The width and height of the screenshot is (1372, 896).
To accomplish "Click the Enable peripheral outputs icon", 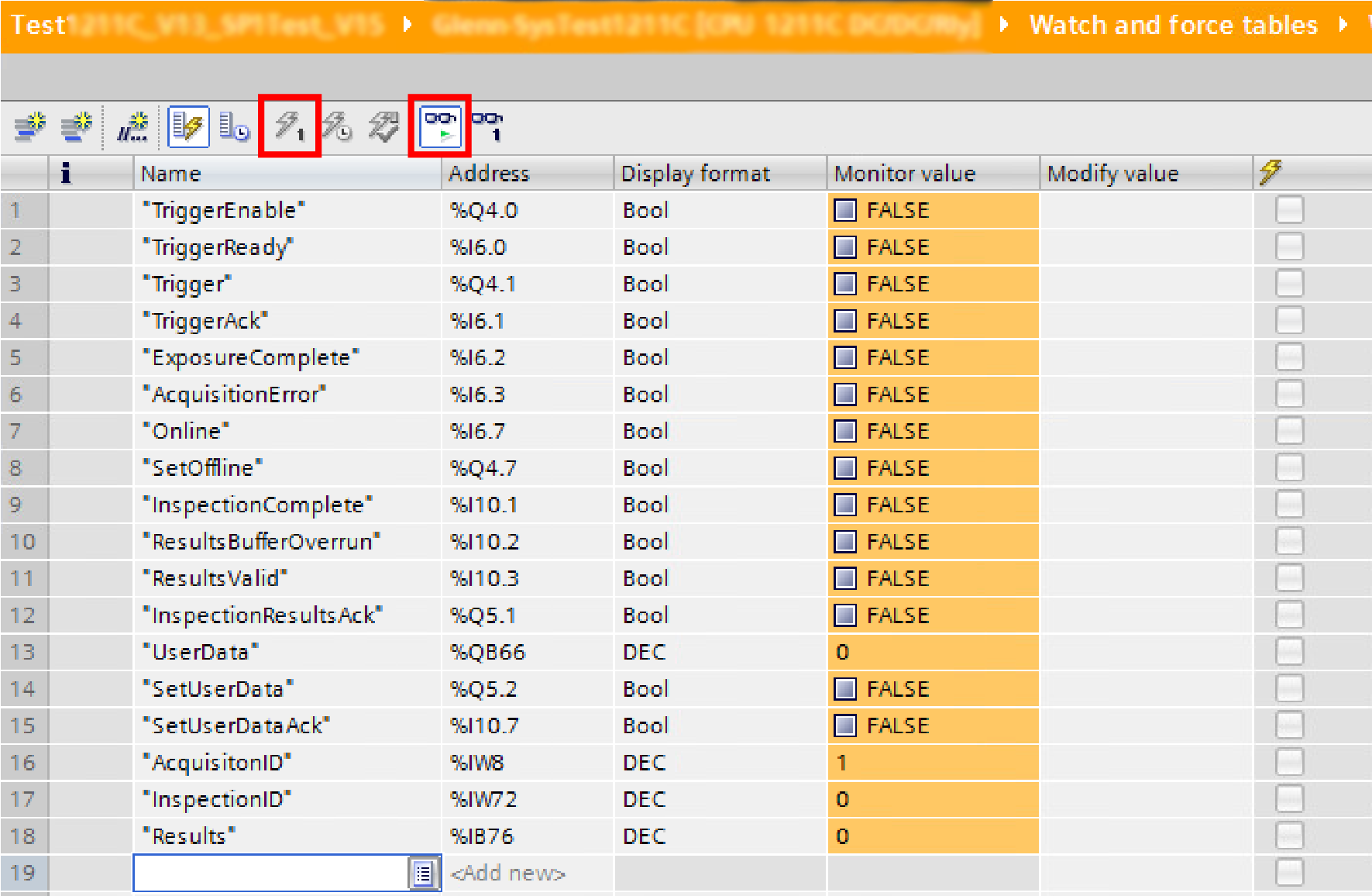I will pyautogui.click(x=383, y=126).
